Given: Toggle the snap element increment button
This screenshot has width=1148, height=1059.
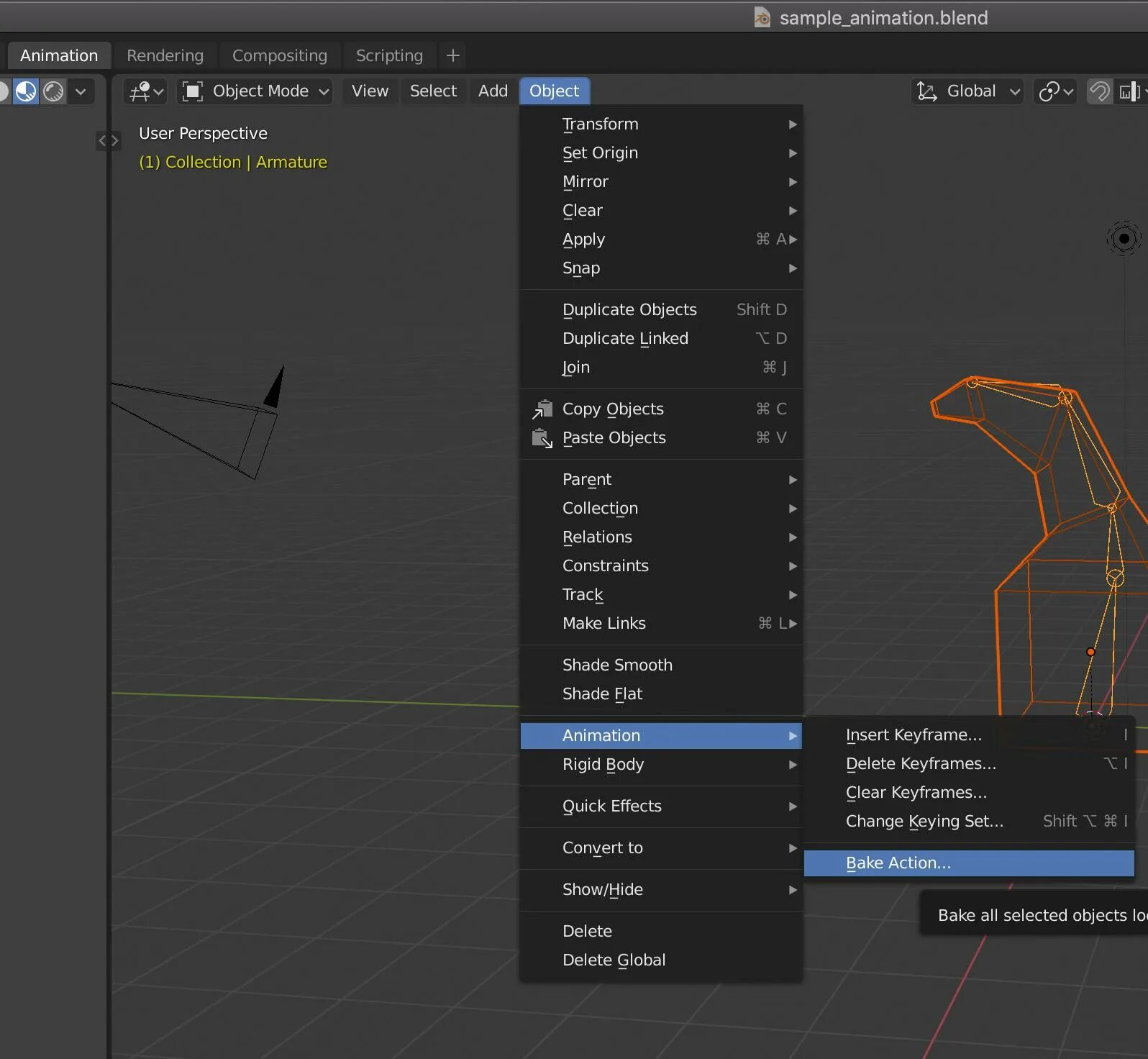Looking at the screenshot, I should (x=1130, y=91).
